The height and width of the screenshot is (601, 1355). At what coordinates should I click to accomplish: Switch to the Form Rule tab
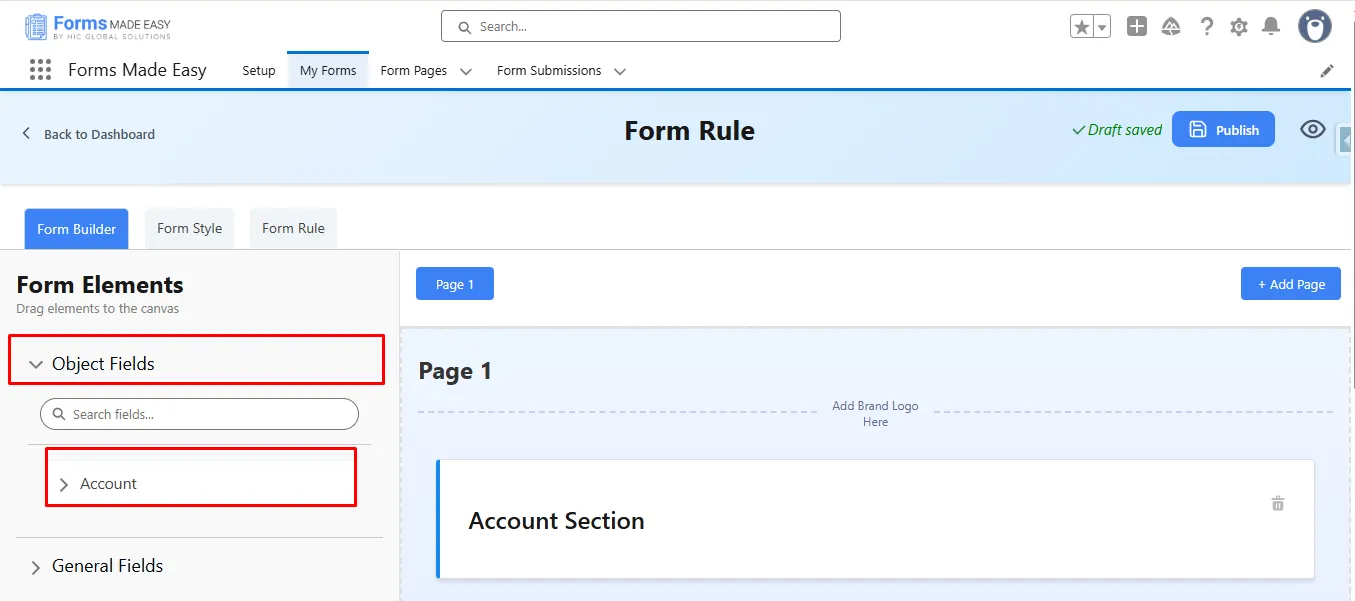(x=293, y=228)
